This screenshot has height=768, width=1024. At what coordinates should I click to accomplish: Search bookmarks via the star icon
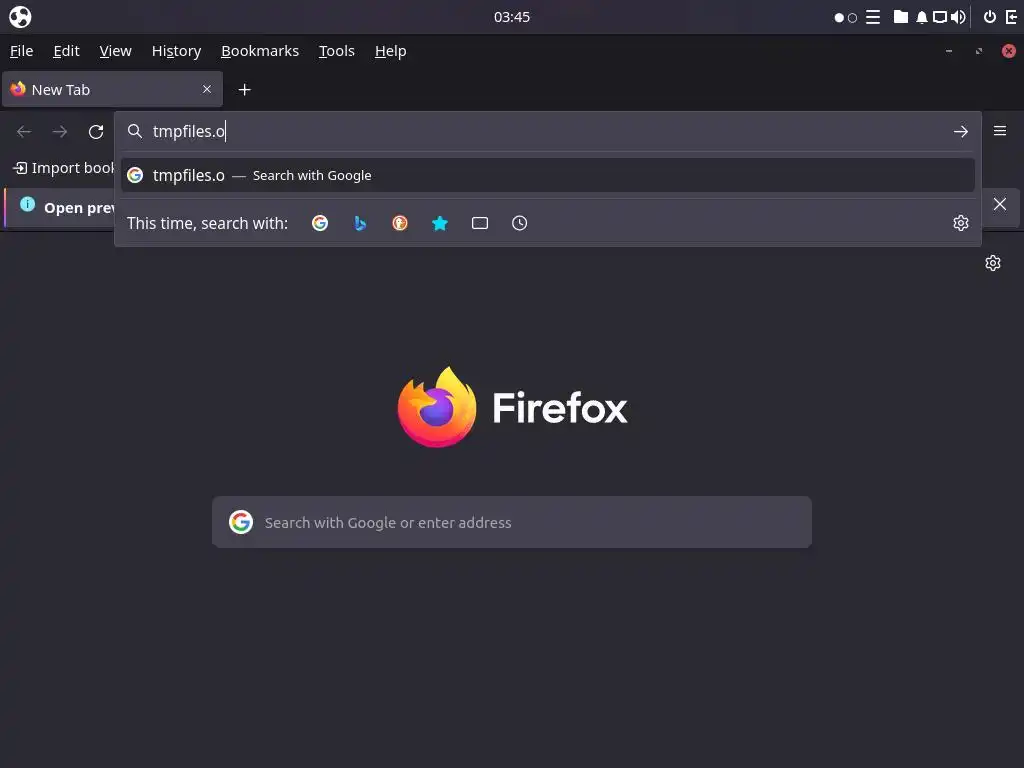tap(440, 223)
